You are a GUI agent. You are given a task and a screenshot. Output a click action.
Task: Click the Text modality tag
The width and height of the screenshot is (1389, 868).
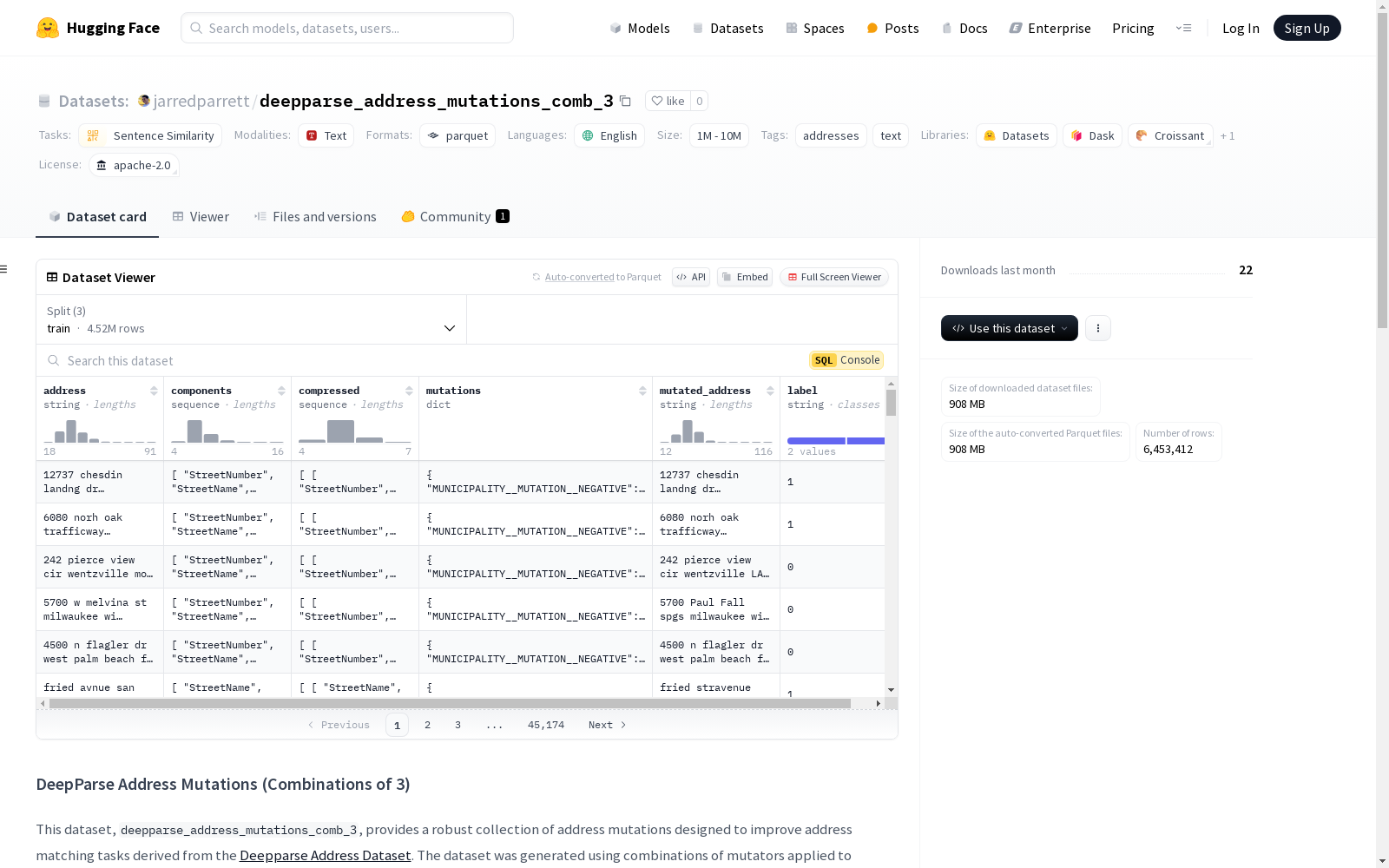pyautogui.click(x=326, y=135)
